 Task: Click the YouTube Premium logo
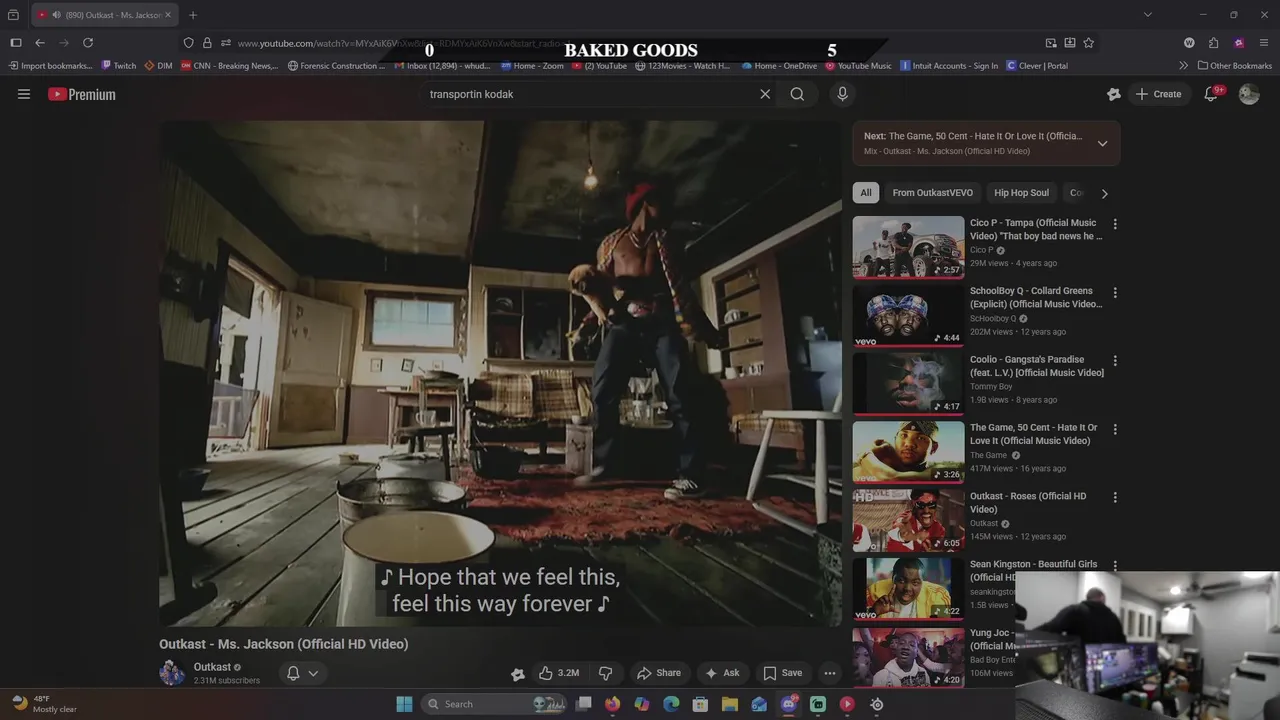82,94
